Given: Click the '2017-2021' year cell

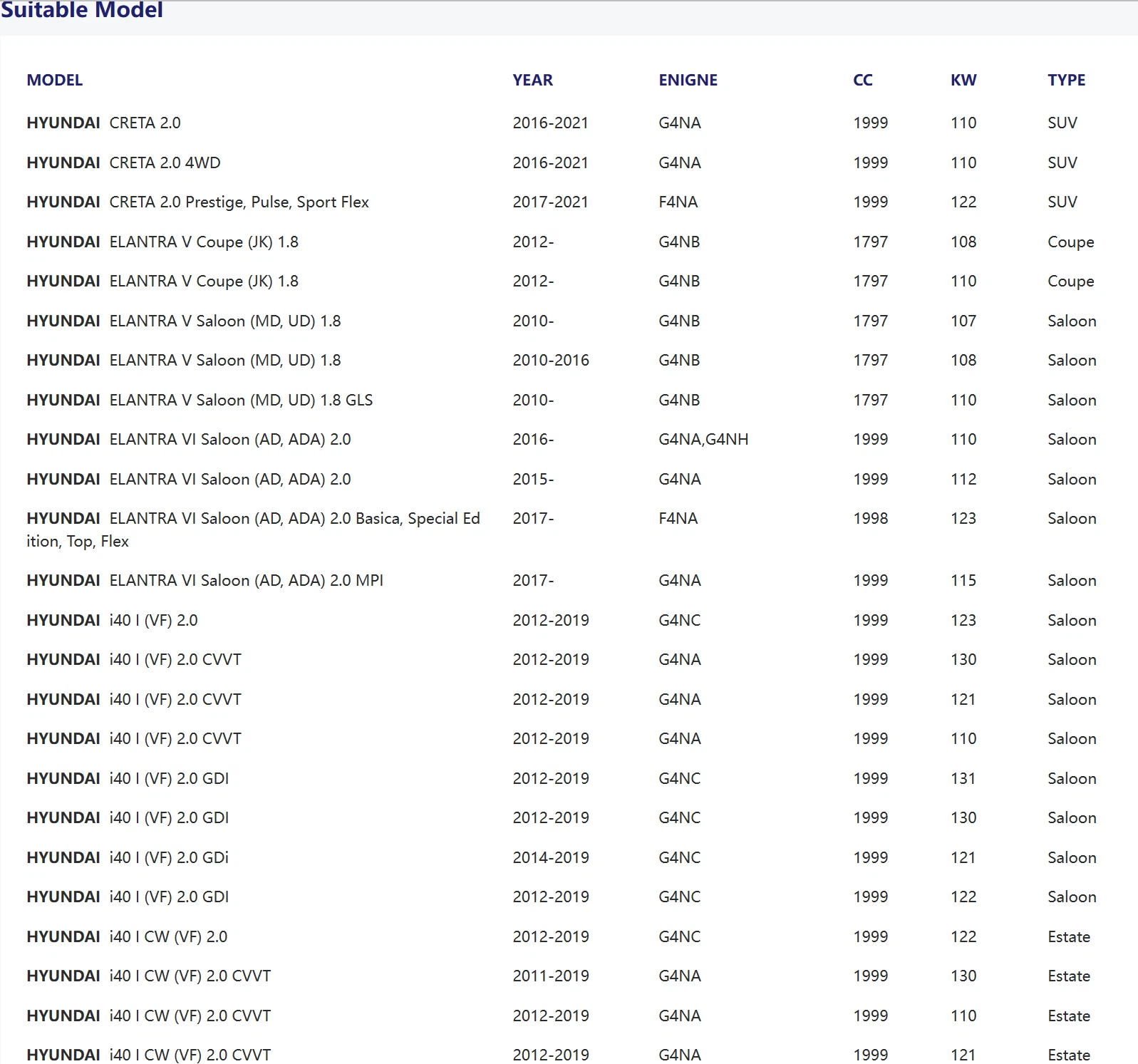Looking at the screenshot, I should (x=551, y=202).
